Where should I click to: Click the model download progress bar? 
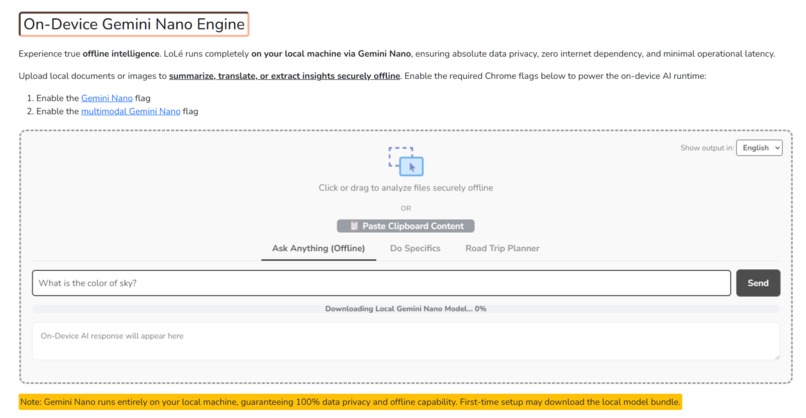click(406, 309)
